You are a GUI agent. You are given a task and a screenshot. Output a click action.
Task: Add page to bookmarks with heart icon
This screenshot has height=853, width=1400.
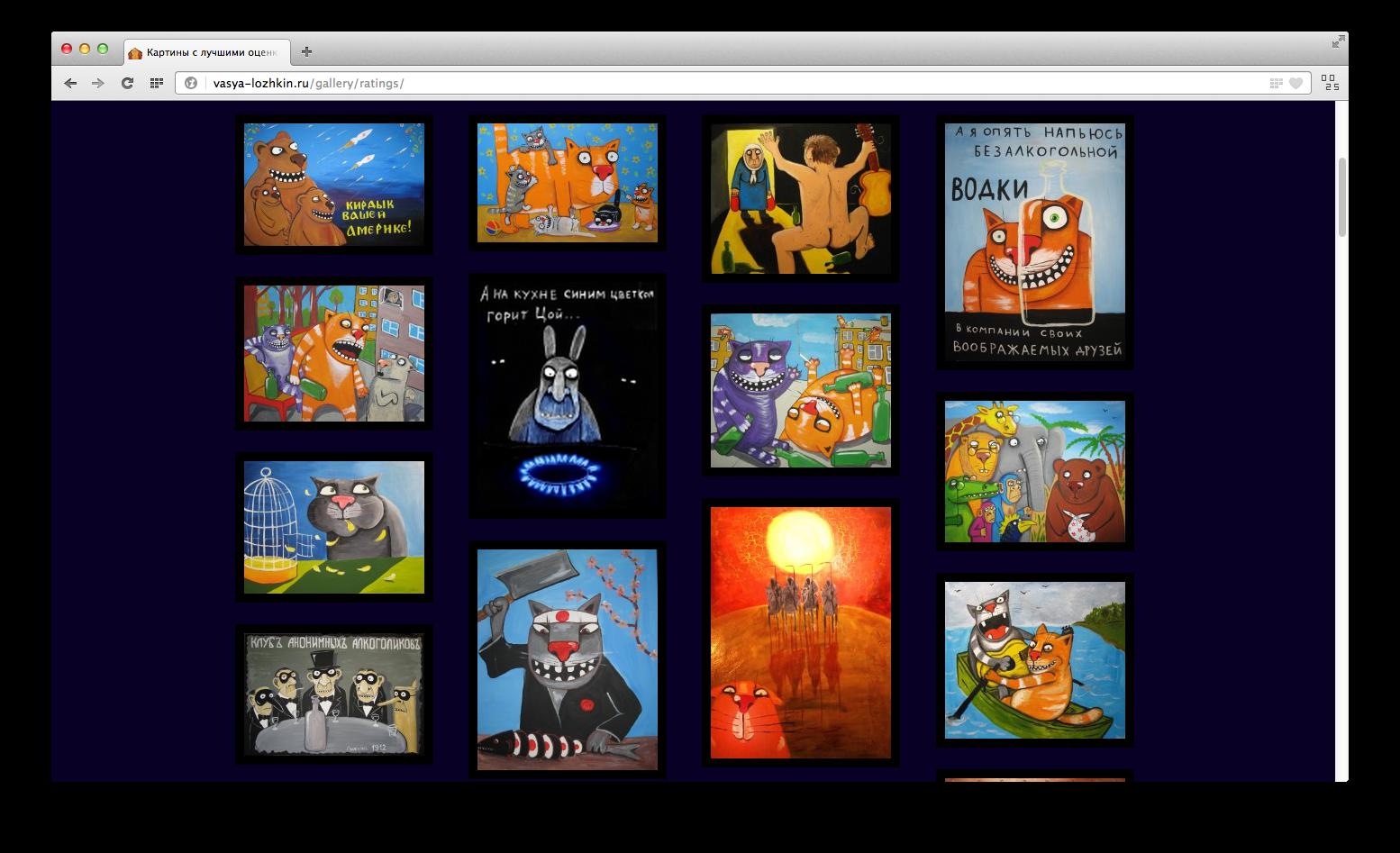pos(1295,84)
